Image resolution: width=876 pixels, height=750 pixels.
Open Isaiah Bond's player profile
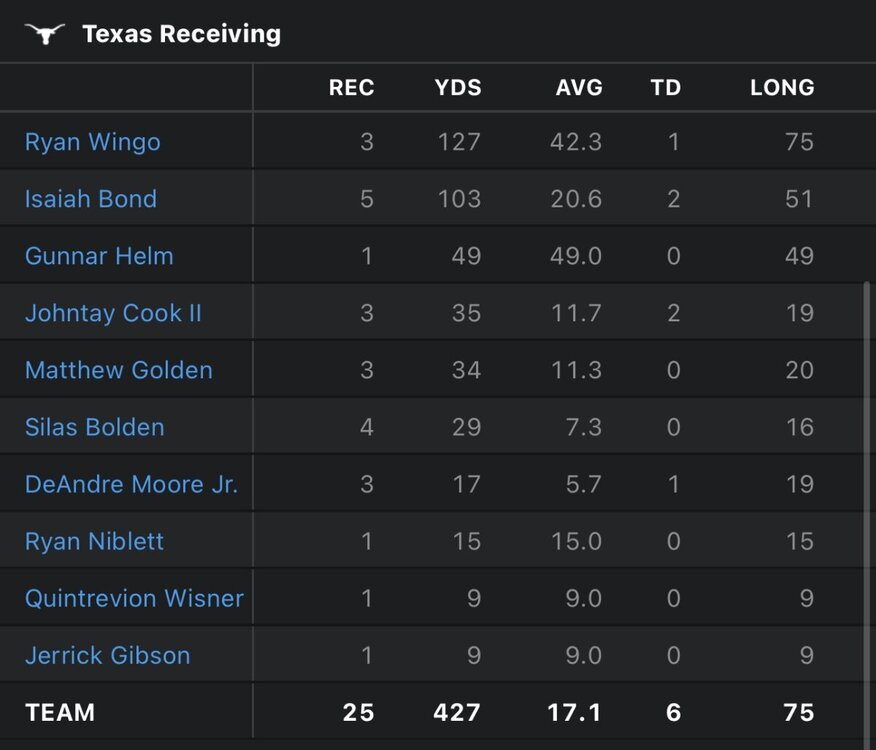(x=90, y=199)
